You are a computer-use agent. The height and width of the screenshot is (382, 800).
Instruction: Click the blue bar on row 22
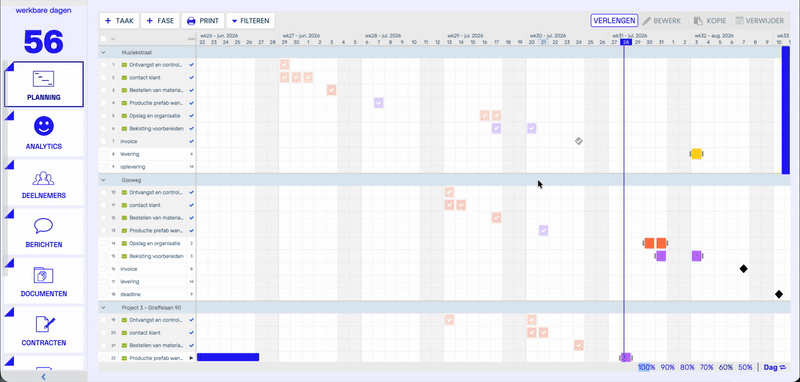(x=228, y=357)
